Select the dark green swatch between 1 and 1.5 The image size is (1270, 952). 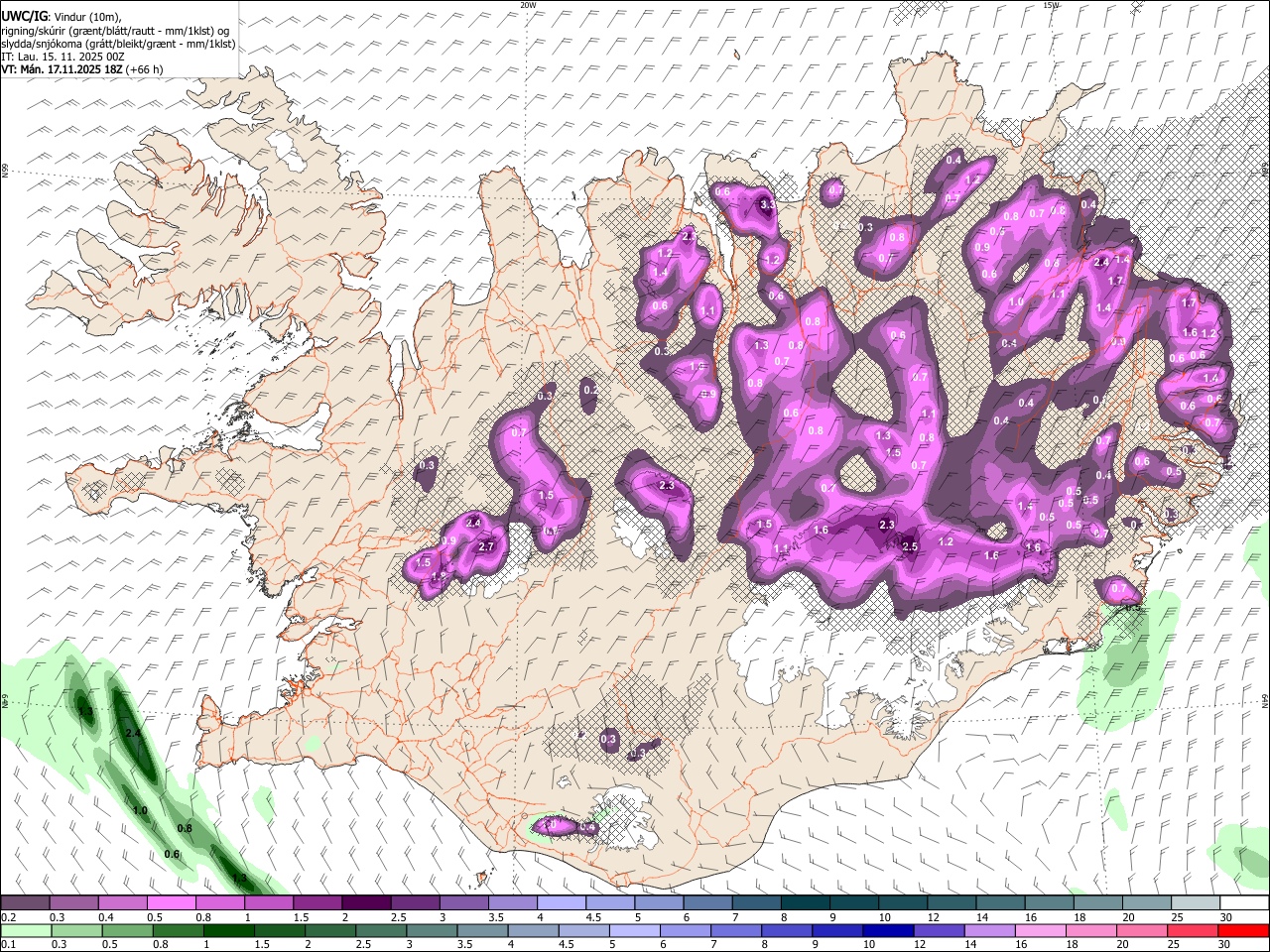click(229, 931)
